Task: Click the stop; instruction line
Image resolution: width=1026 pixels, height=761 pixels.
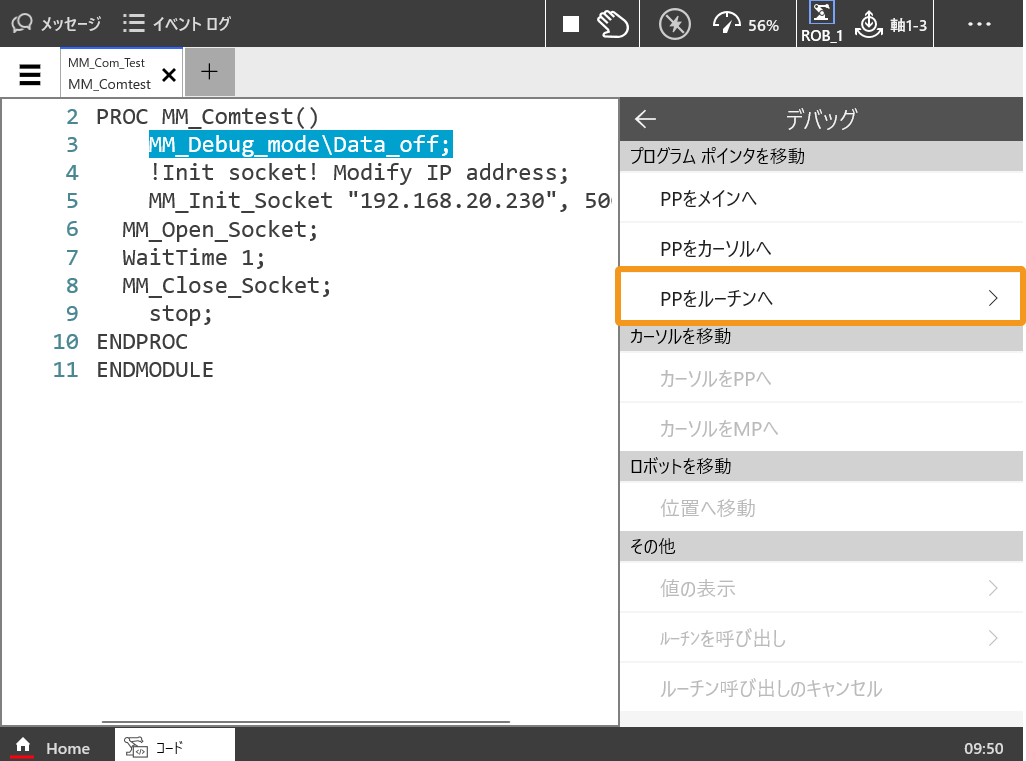Action: point(181,314)
